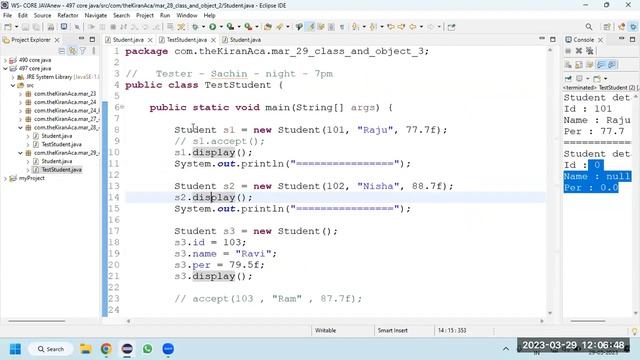Click the External Tools run icon

pyautogui.click(x=248, y=27)
